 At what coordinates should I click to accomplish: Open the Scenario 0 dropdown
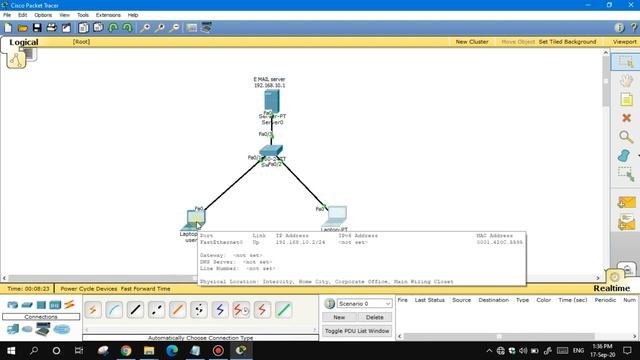tap(364, 304)
